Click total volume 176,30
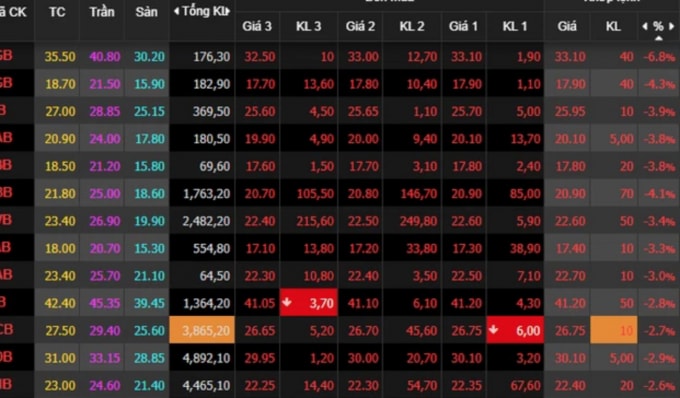This screenshot has height=398, width=680. [x=212, y=57]
